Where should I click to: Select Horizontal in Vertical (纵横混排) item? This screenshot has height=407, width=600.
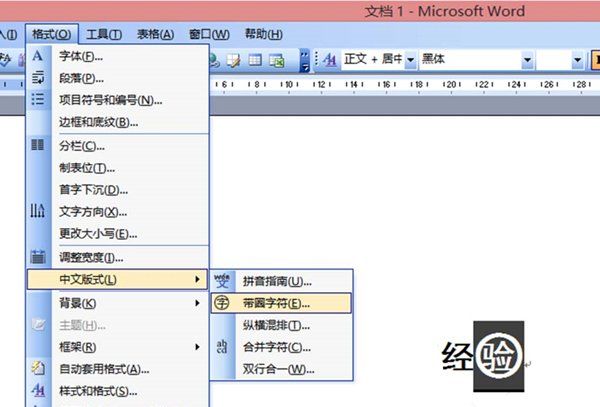tap(281, 326)
